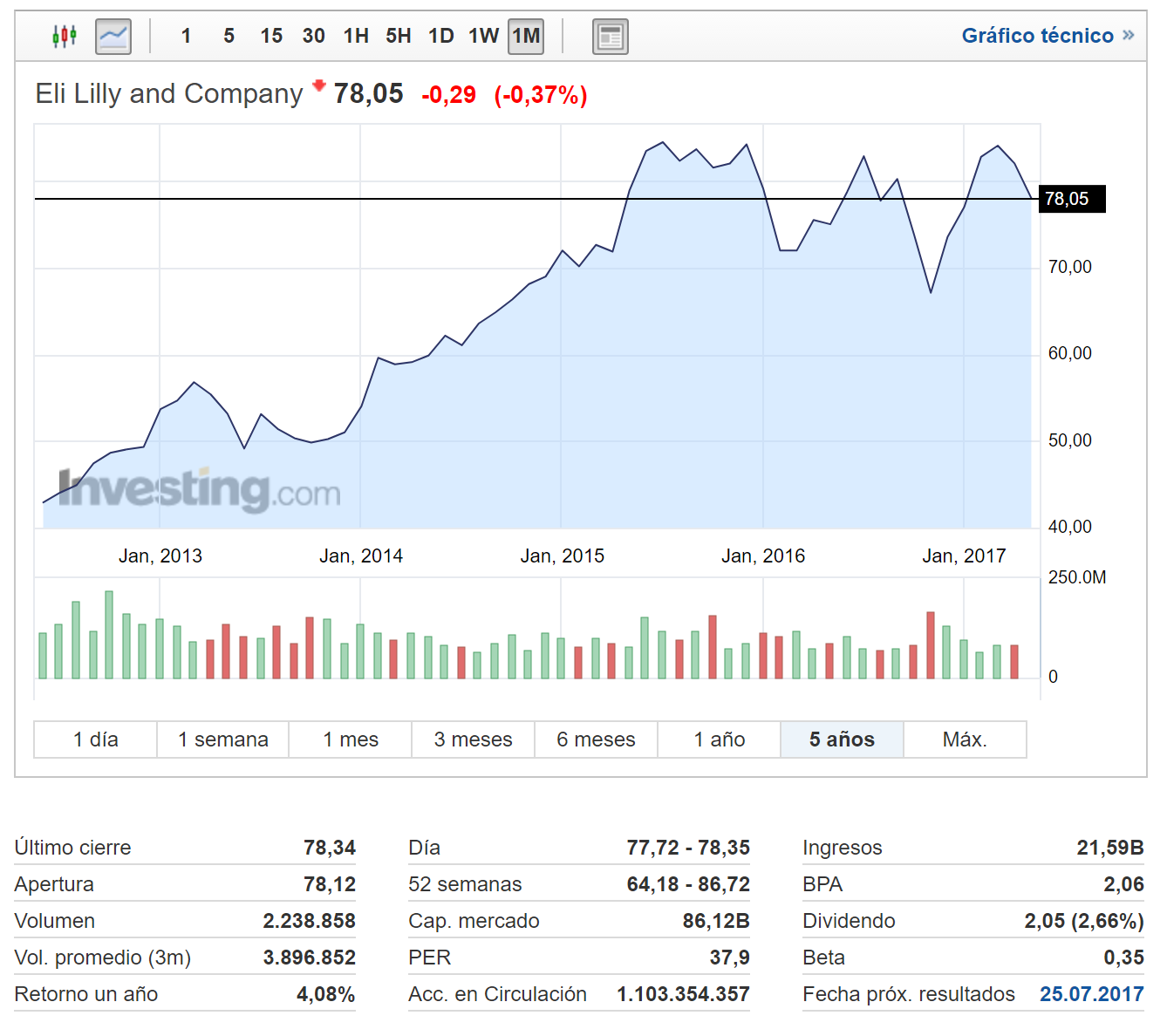Show the 1 día time range
1167x1036 pixels.
coord(95,740)
